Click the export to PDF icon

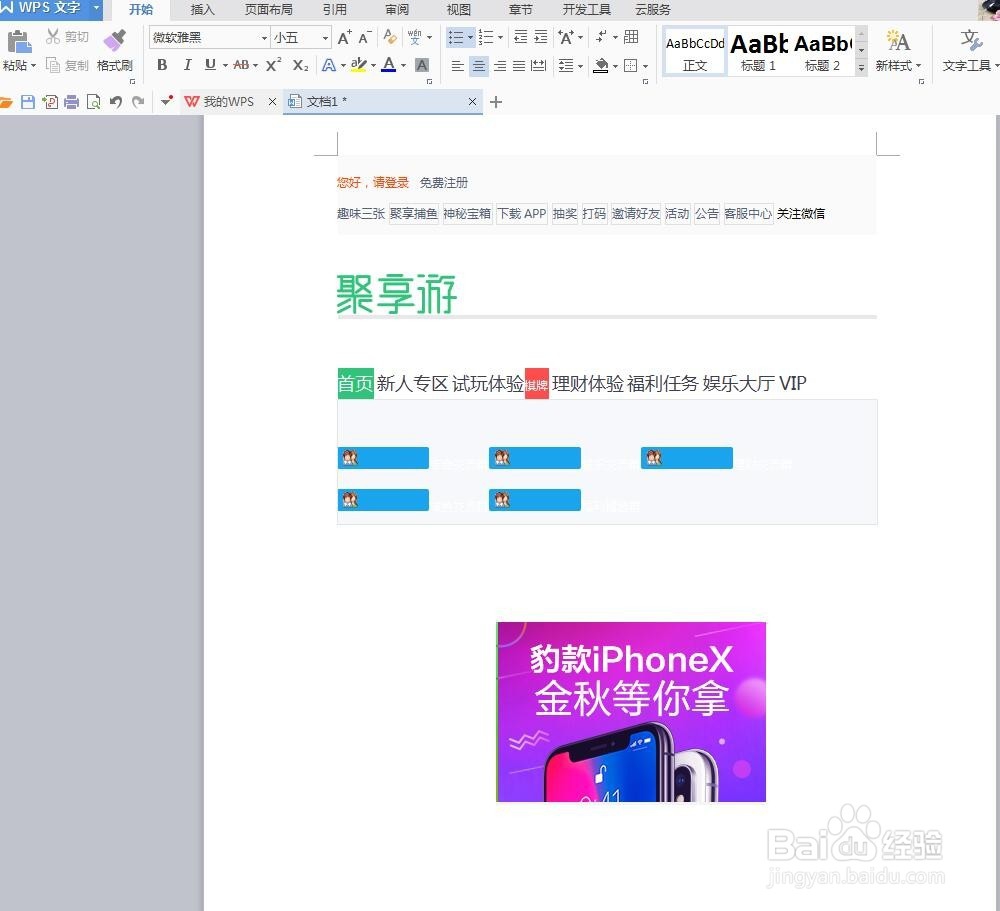point(50,102)
